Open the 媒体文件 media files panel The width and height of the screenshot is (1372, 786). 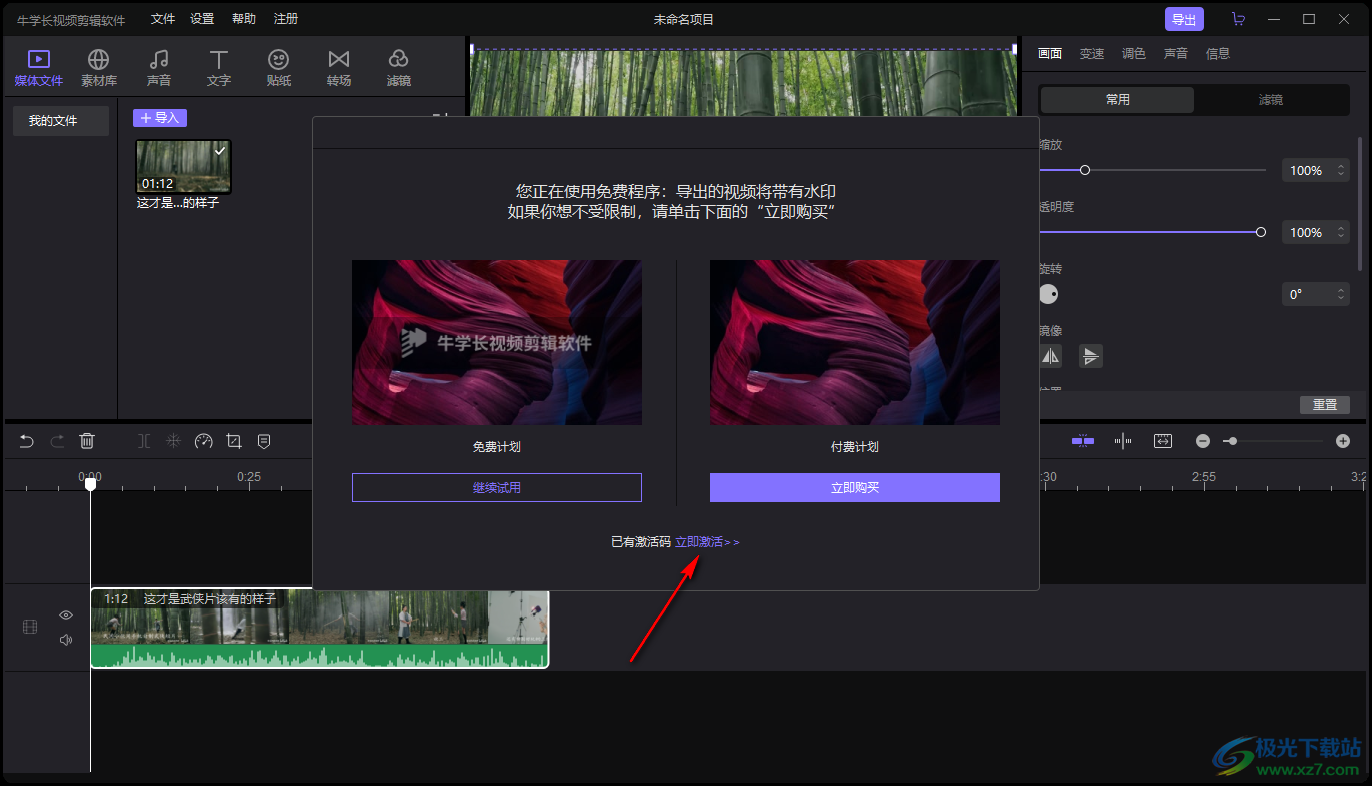point(38,68)
